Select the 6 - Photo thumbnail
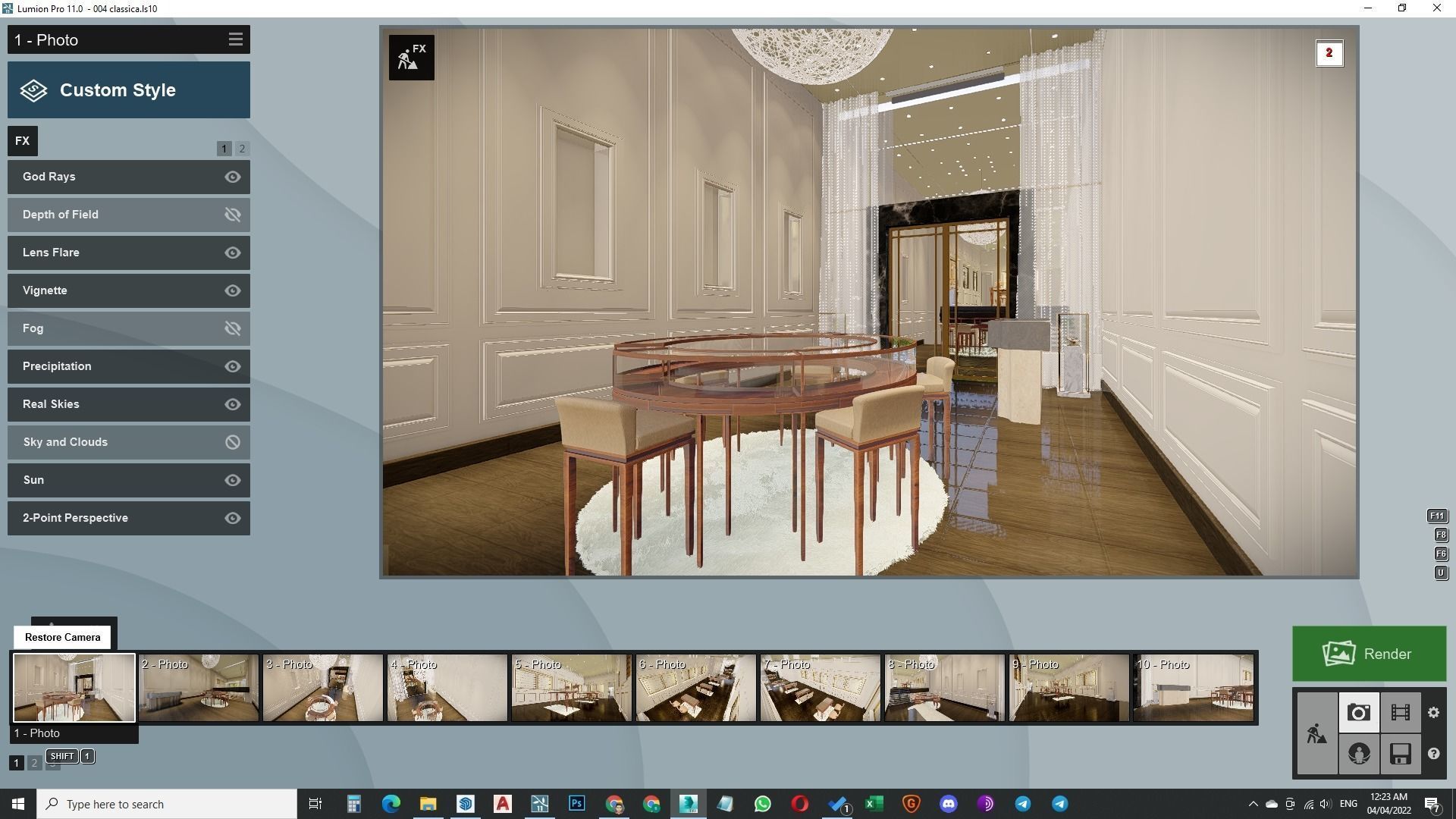 pos(696,688)
